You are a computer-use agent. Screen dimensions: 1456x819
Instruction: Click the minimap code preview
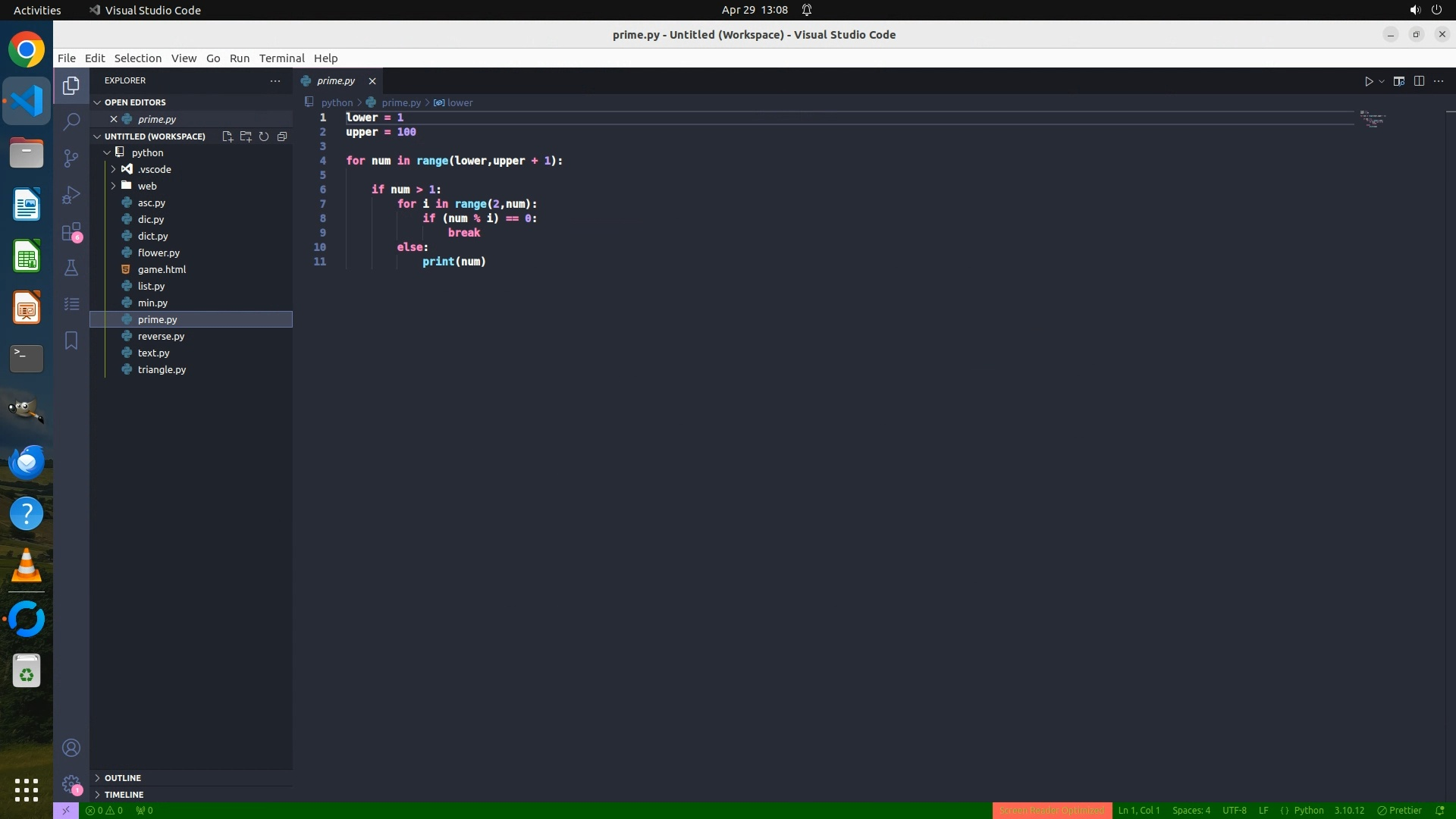point(1372,120)
